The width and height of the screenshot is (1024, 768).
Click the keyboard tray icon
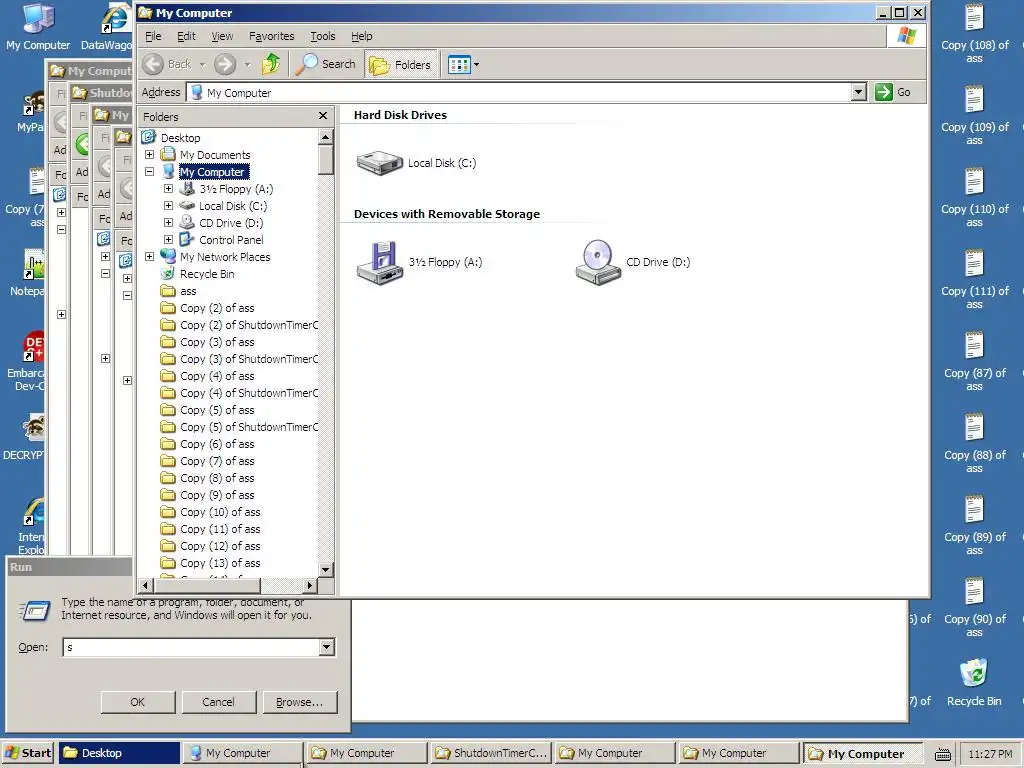click(x=942, y=754)
